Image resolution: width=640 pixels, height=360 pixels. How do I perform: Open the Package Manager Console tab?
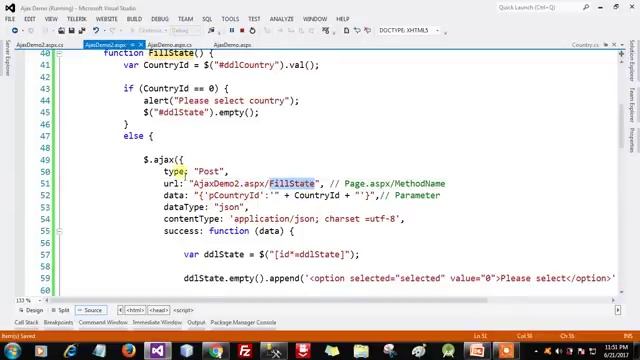[243, 322]
